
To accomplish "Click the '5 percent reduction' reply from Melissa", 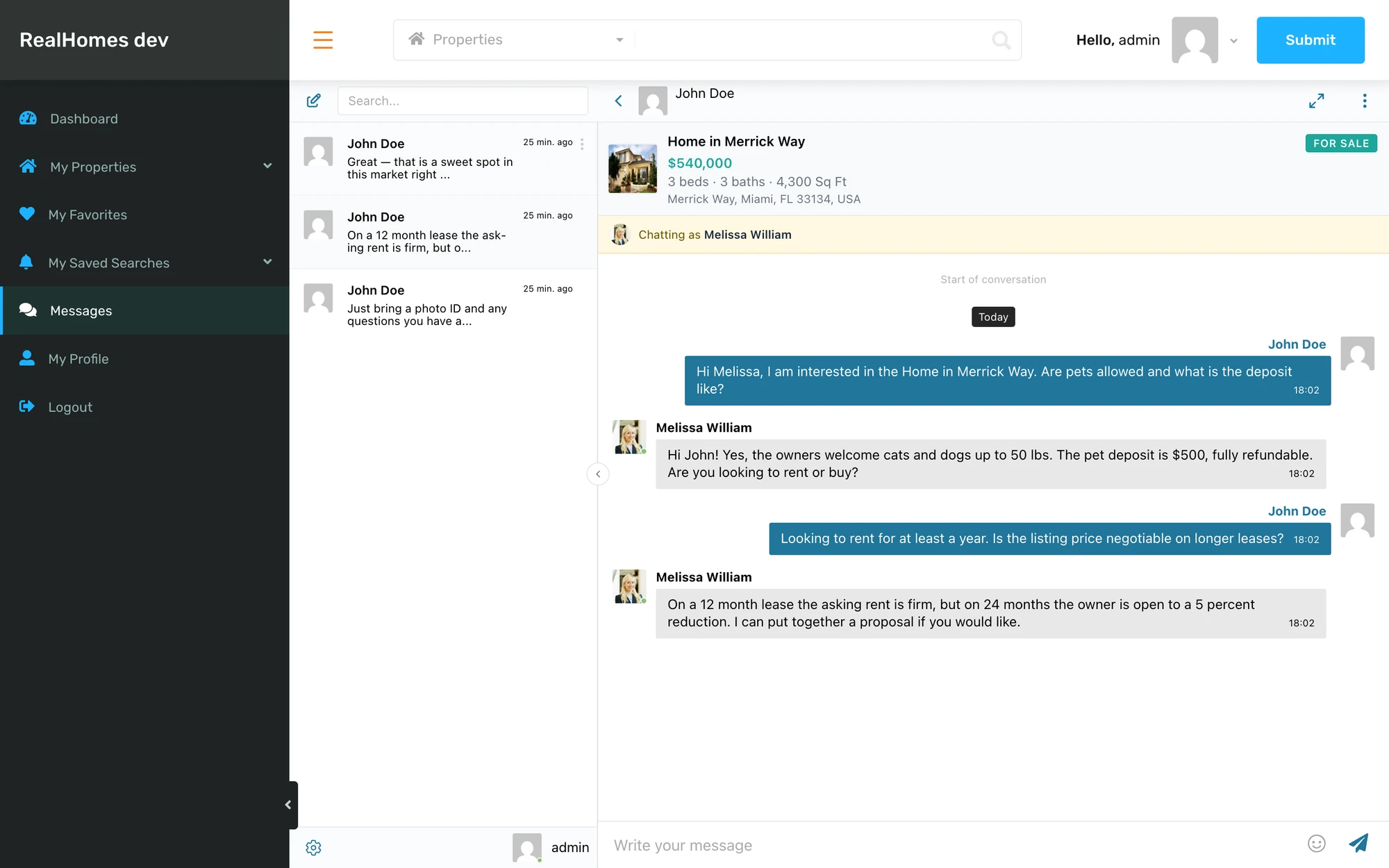I will 991,614.
